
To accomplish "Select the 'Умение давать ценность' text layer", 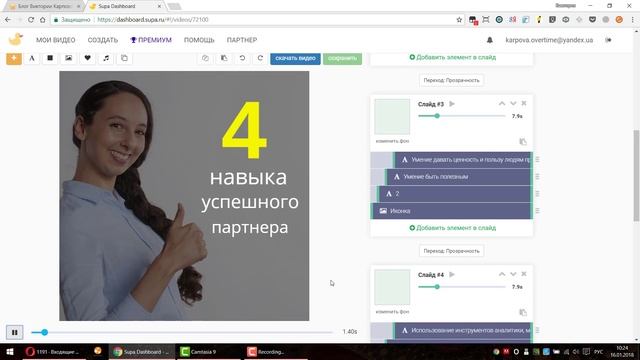I will click(463, 160).
